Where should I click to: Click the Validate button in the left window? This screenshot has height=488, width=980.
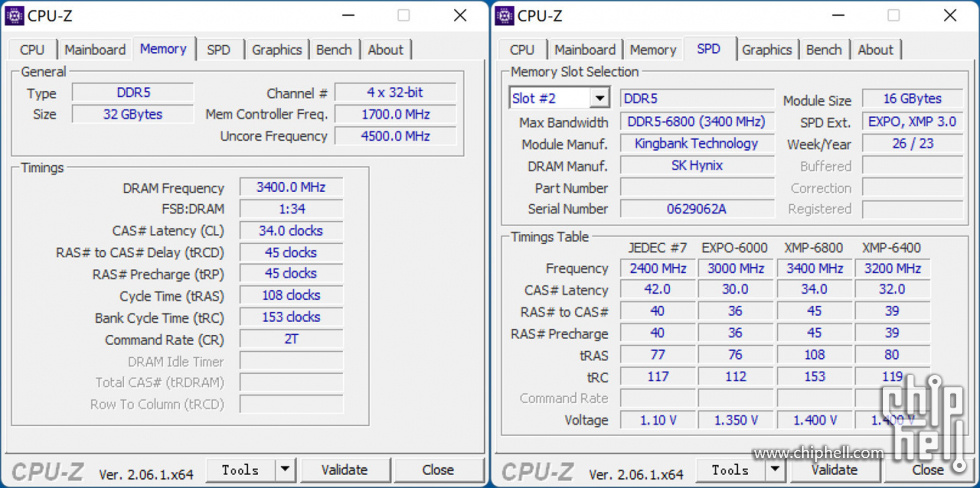pyautogui.click(x=344, y=470)
